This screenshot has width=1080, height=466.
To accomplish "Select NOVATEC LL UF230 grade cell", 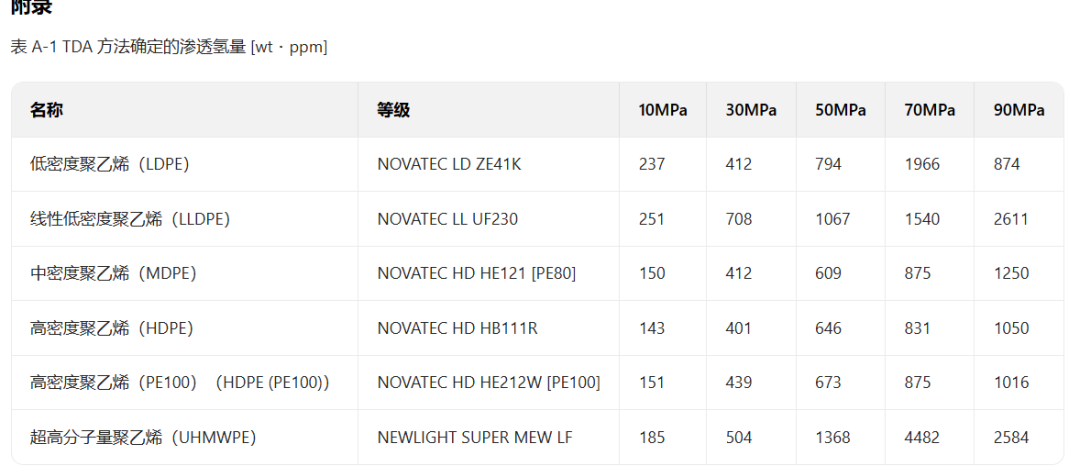I will coord(447,219).
